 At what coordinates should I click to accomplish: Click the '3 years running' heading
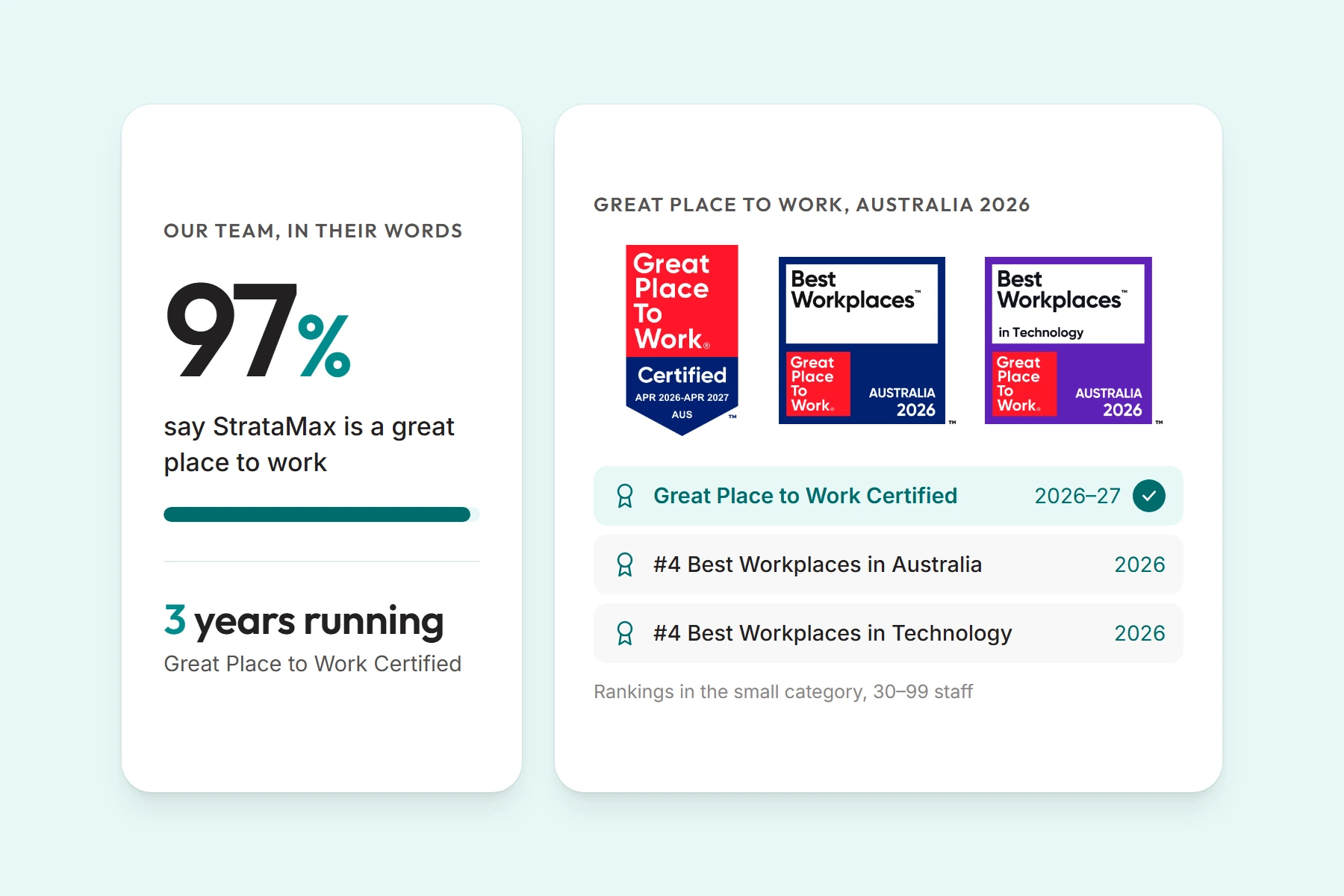304,621
